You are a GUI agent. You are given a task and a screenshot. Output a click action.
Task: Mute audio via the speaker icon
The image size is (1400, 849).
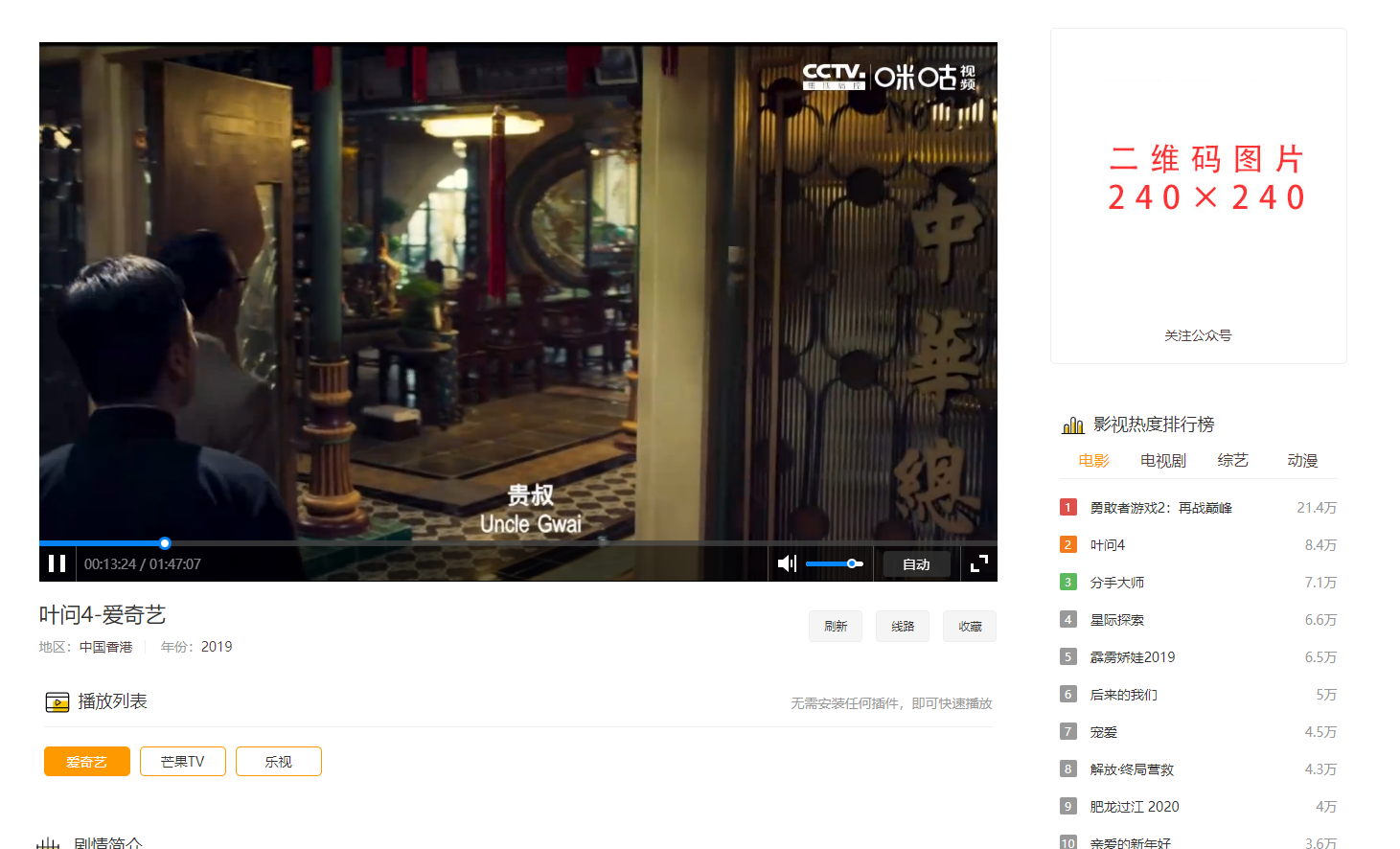pyautogui.click(x=787, y=563)
